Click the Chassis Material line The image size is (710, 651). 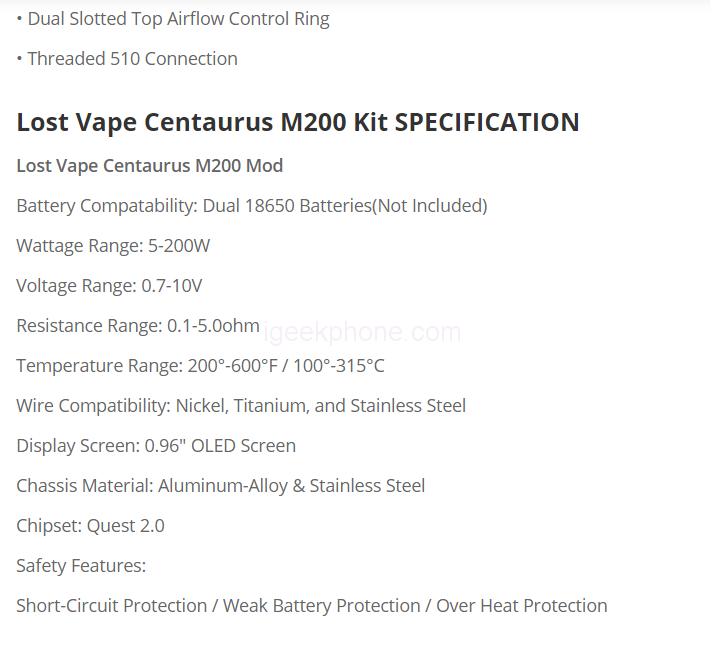click(220, 486)
